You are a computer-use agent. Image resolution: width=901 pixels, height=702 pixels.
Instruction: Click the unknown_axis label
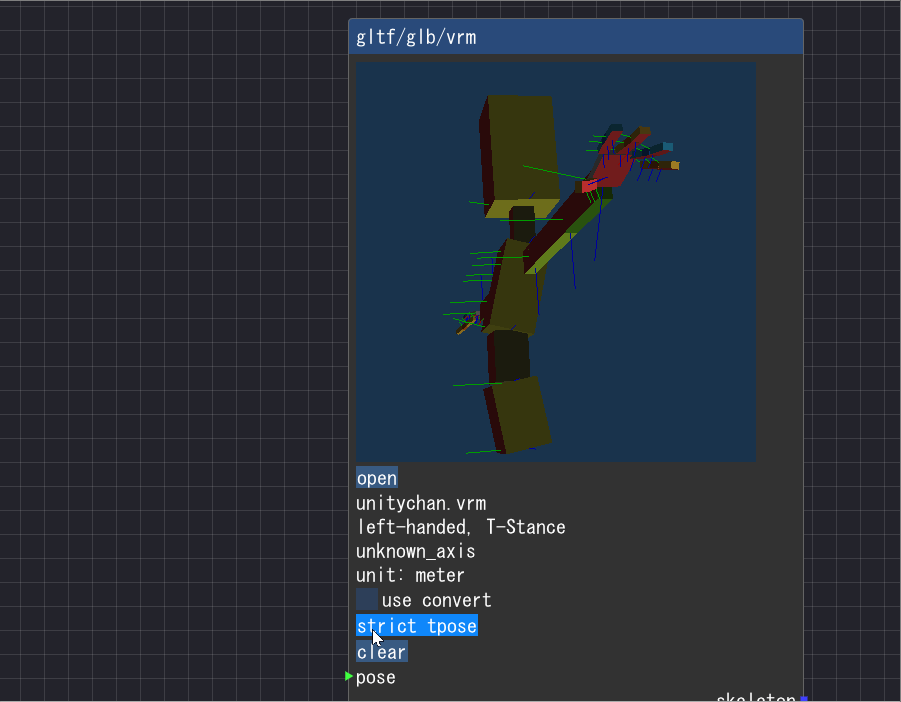tap(415, 551)
